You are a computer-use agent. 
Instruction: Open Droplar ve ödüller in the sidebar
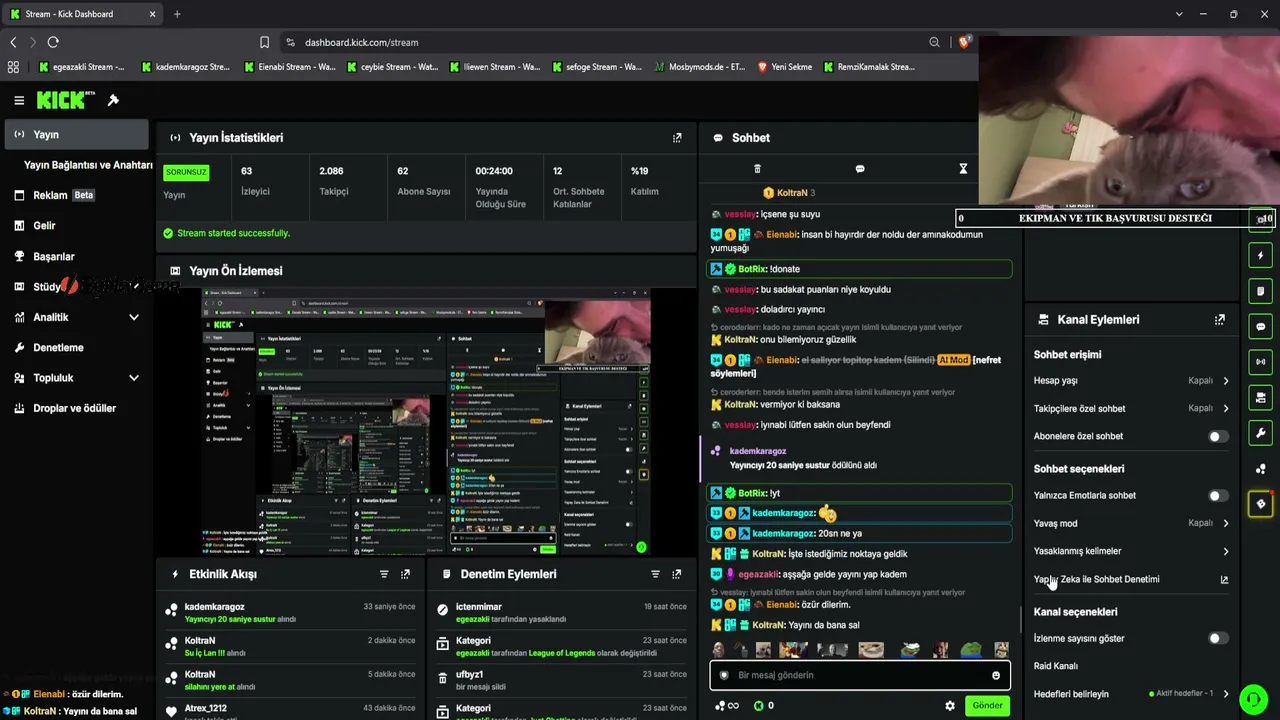tap(75, 408)
